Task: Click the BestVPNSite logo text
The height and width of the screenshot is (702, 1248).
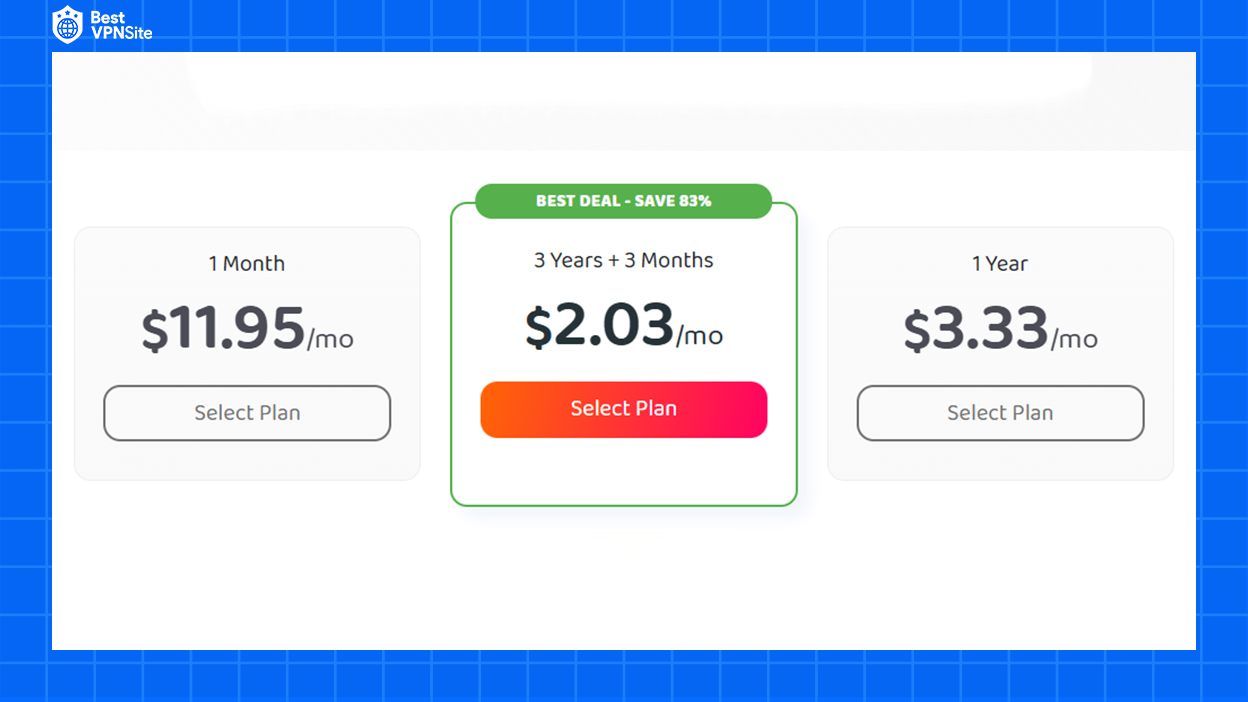Action: coord(120,26)
